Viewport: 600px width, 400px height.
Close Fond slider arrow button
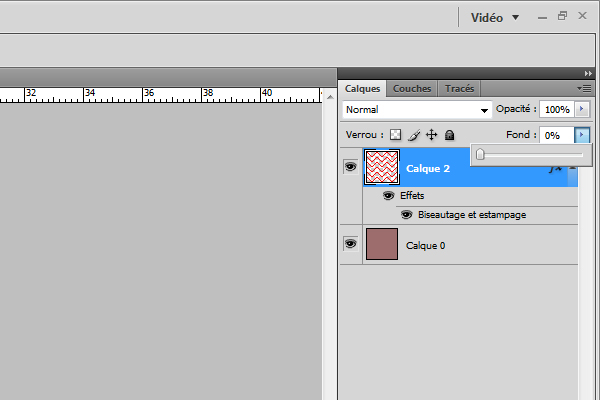(x=582, y=135)
